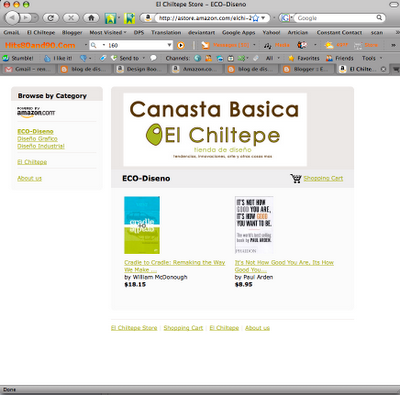Screen dimensions: 400x395
Task: Click the Back navigation arrow
Action: (x=12, y=18)
